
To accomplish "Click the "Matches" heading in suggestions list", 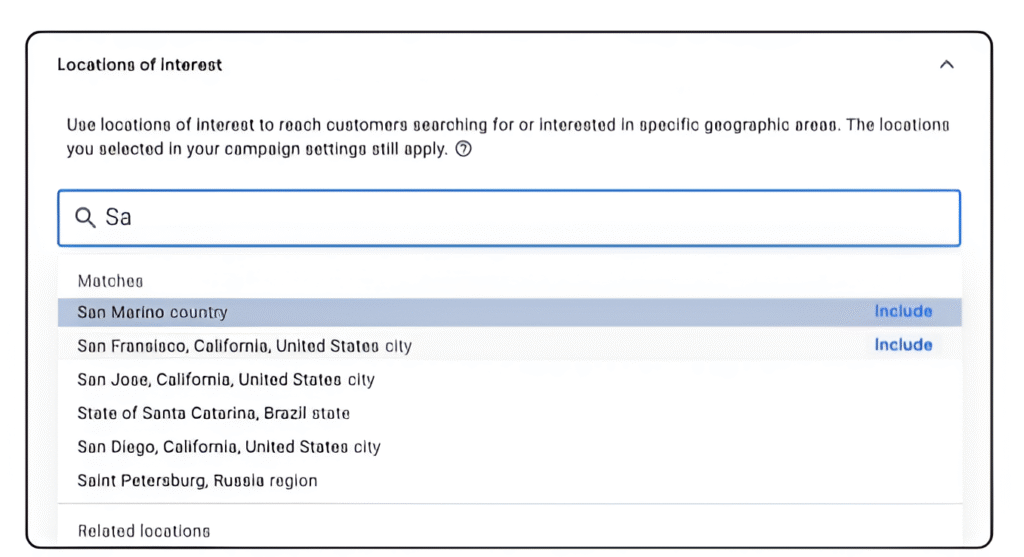I will 110,281.
